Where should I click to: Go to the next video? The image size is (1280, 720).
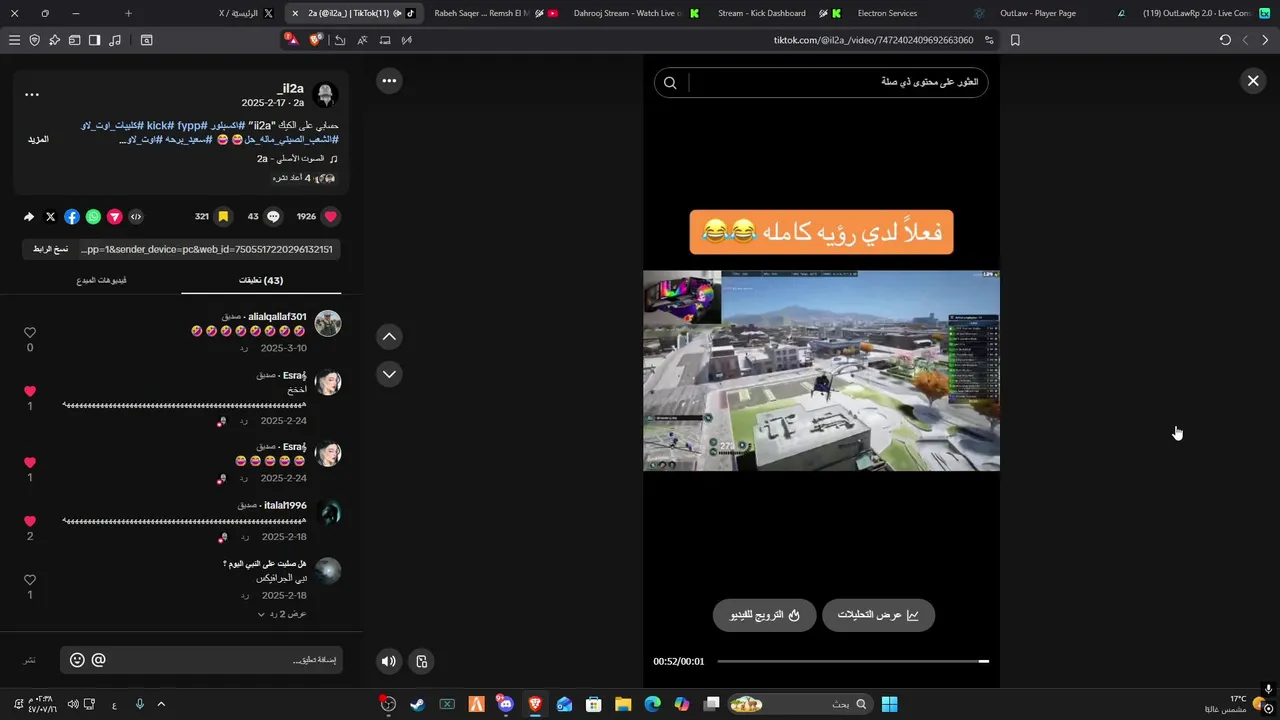389,374
